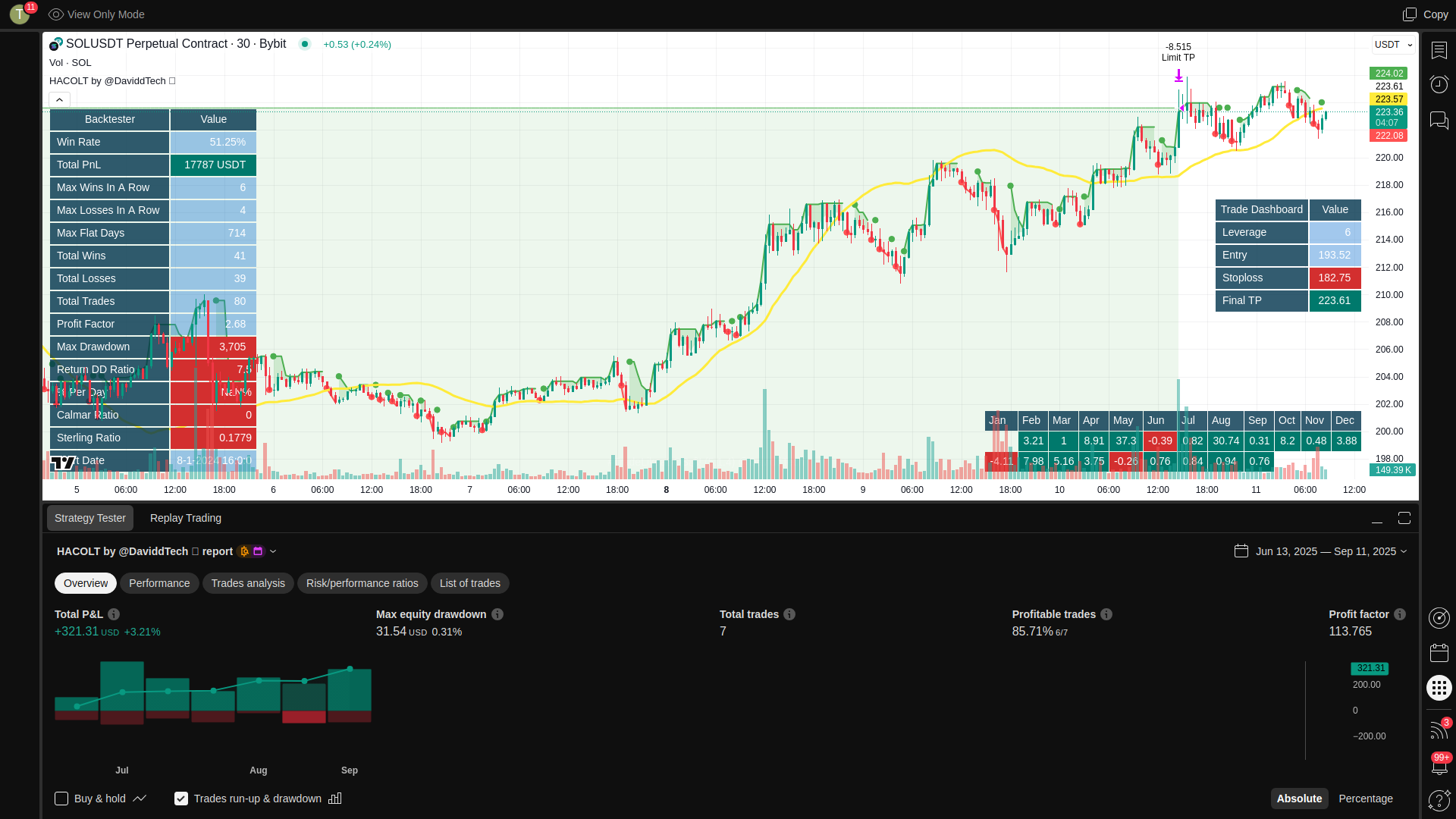Open notifications bell with 99+ badge
This screenshot has width=1456, height=819.
[x=1439, y=765]
